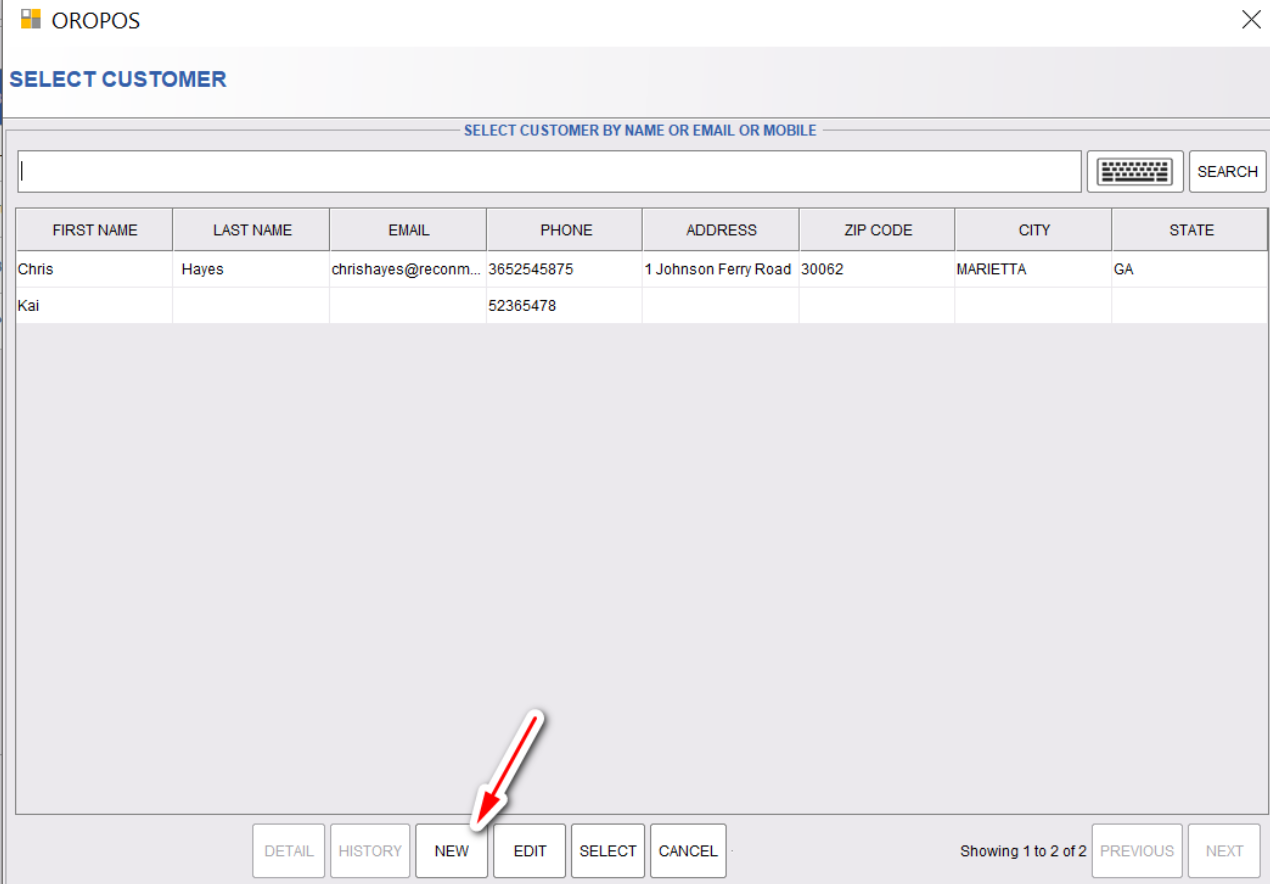Click the HISTORY button
Screen dimensions: 1270x884
(370, 851)
